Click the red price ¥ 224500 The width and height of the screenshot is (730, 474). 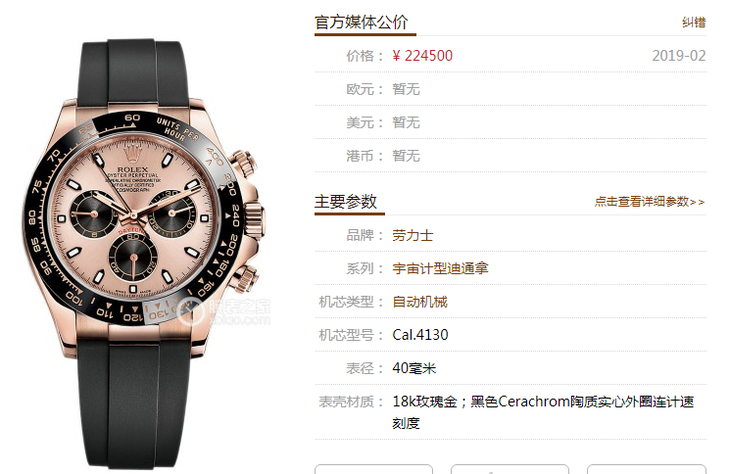[x=422, y=55]
